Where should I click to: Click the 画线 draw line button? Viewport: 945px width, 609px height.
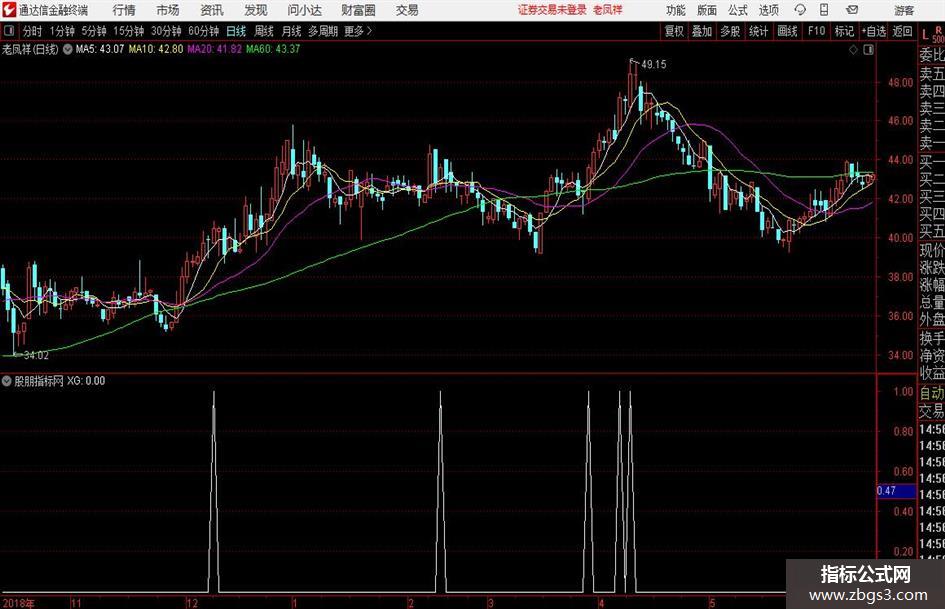[x=787, y=31]
